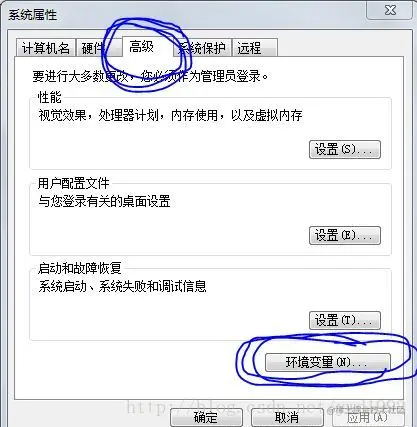Switch to the 系统保护 tab
Viewport: 417px width, 427px height.
(202, 48)
